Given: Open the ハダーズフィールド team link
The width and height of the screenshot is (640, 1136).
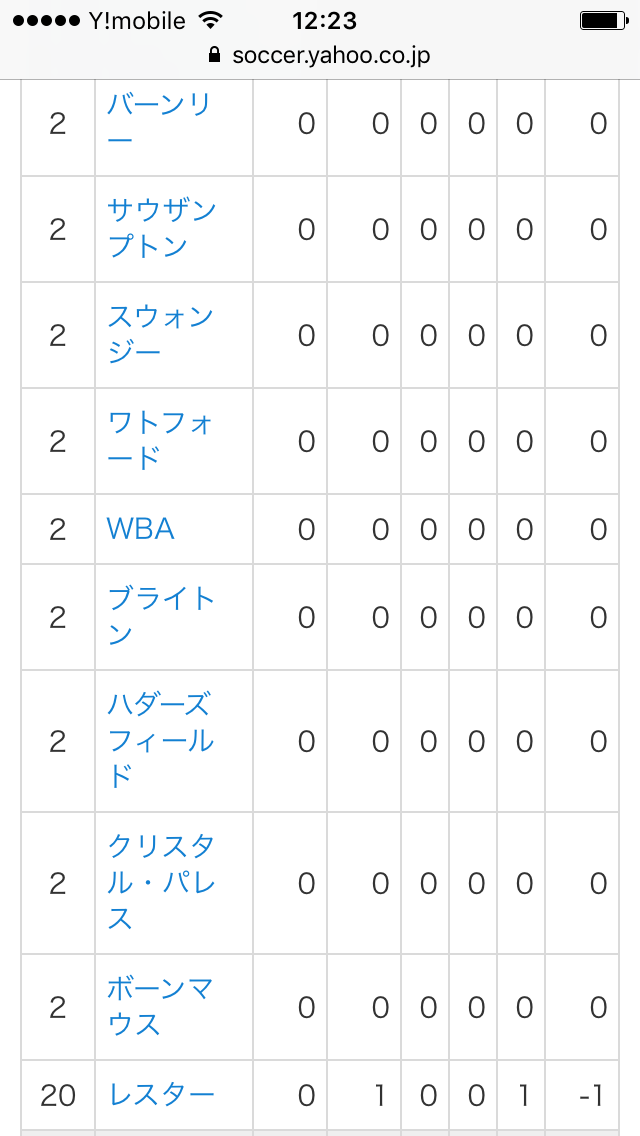Looking at the screenshot, I should coord(160,741).
